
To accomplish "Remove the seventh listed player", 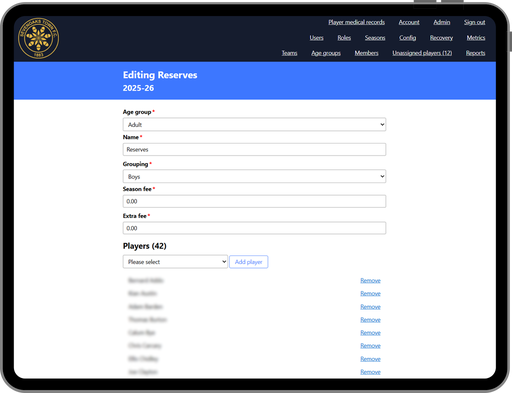I will click(x=370, y=359).
